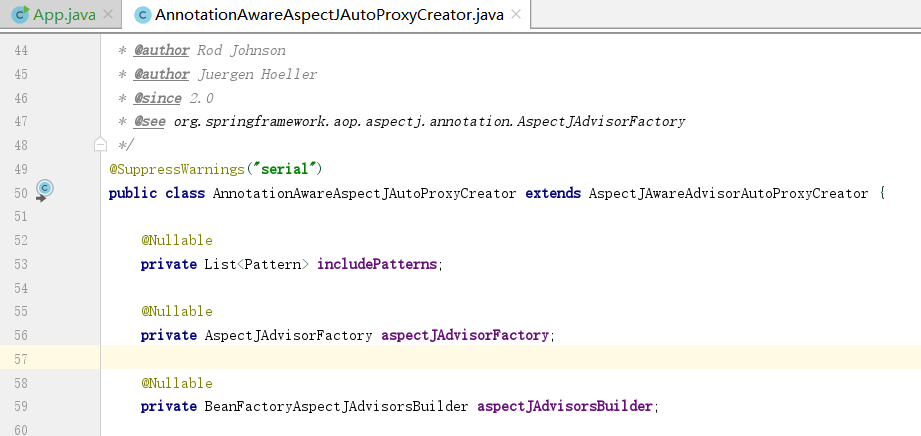Click the public class keywords on line 50
The width and height of the screenshot is (921, 436).
click(157, 193)
